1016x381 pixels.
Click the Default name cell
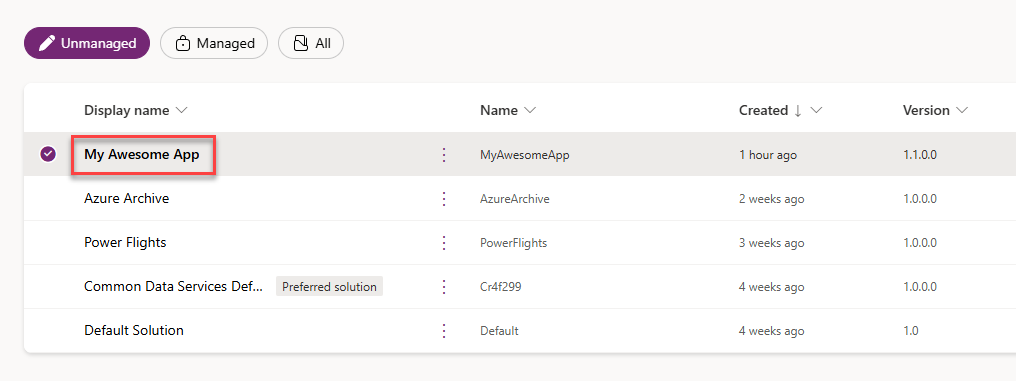[x=499, y=331]
